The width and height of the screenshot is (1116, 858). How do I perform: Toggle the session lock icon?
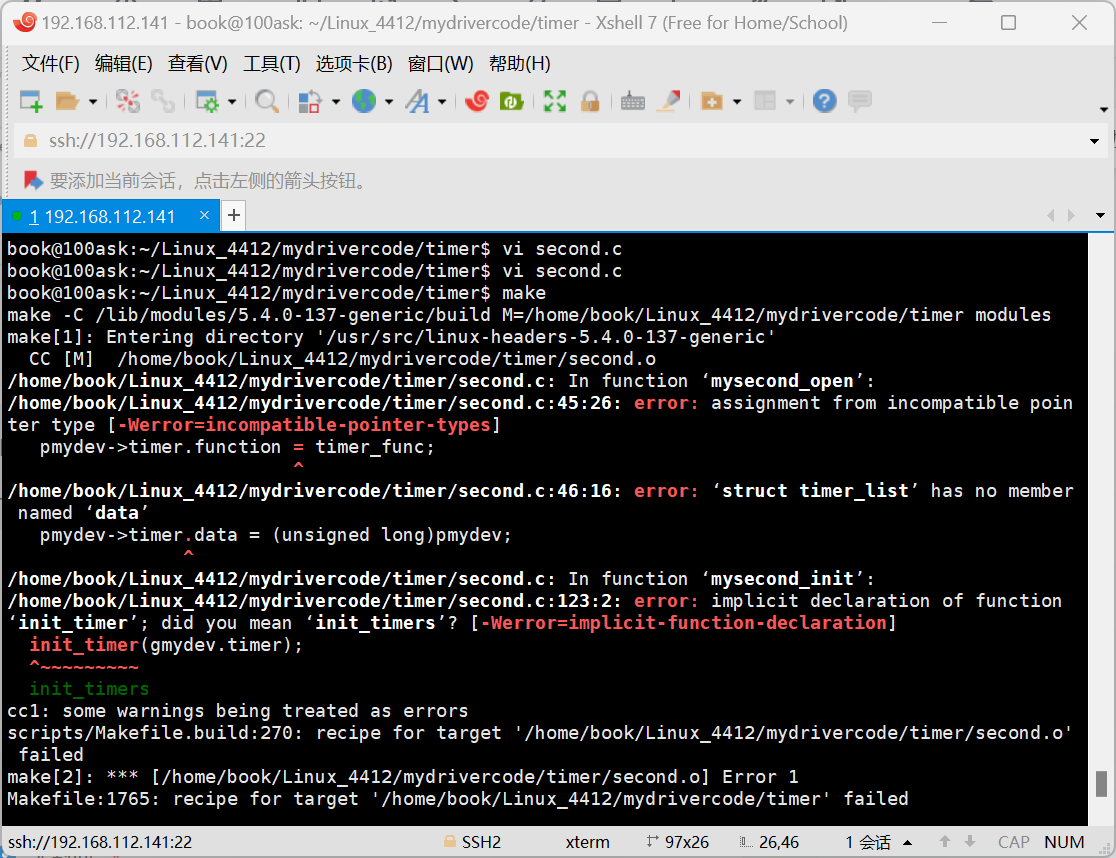591,101
